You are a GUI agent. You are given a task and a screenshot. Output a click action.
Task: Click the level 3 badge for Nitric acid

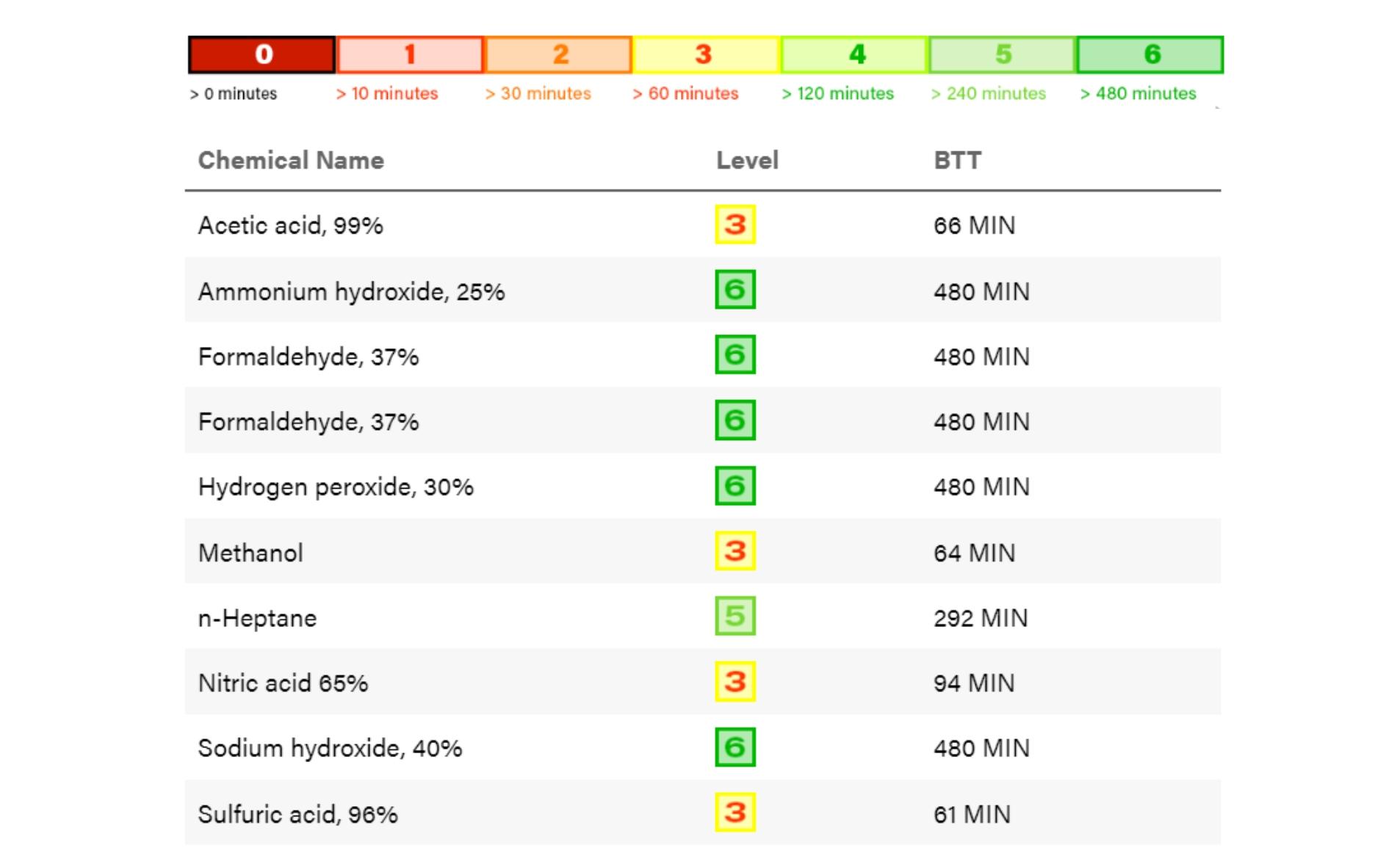(735, 682)
